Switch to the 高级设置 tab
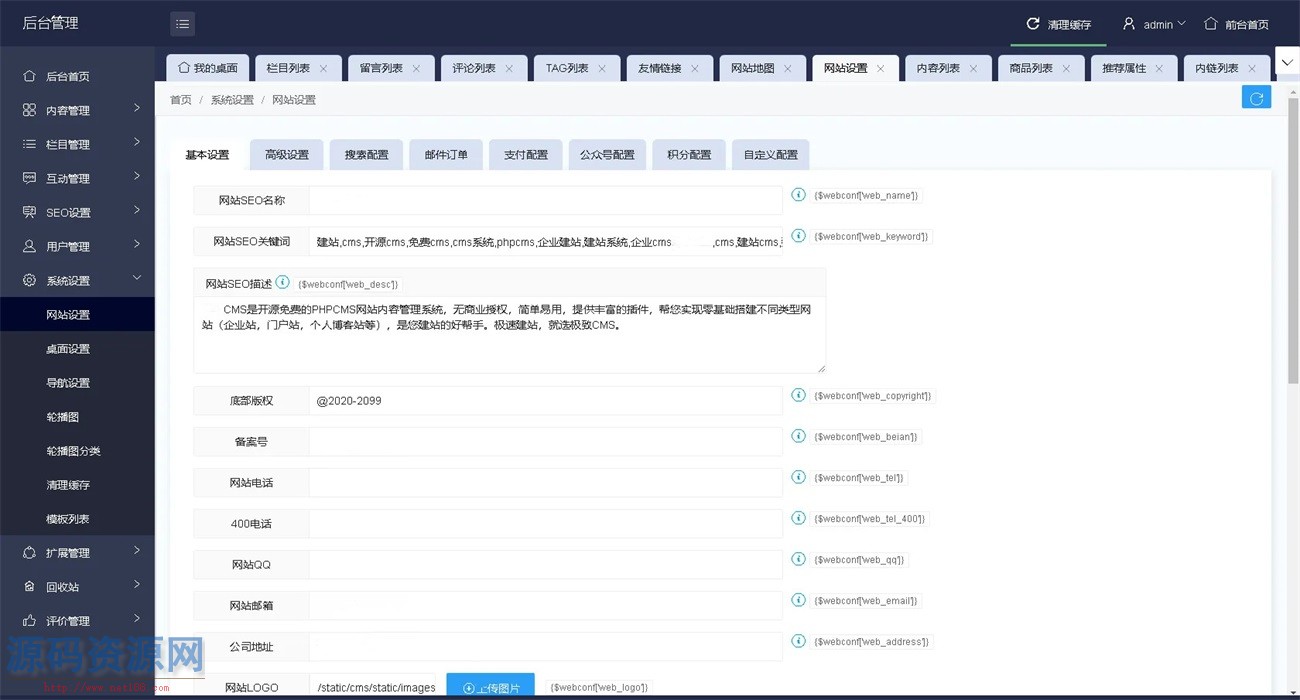The height and width of the screenshot is (700, 1300). pyautogui.click(x=287, y=155)
